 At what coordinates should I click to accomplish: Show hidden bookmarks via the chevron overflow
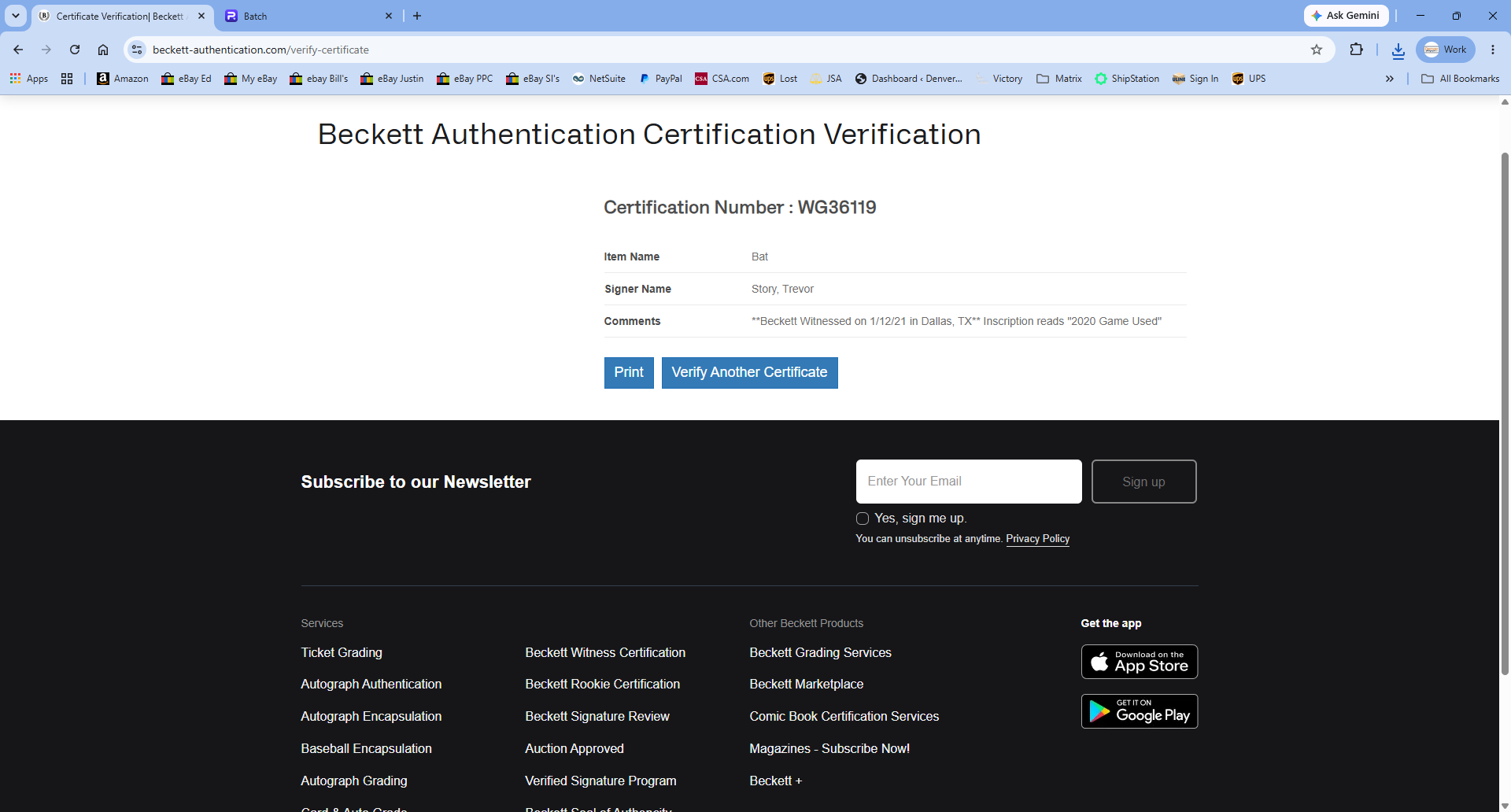[x=1390, y=79]
